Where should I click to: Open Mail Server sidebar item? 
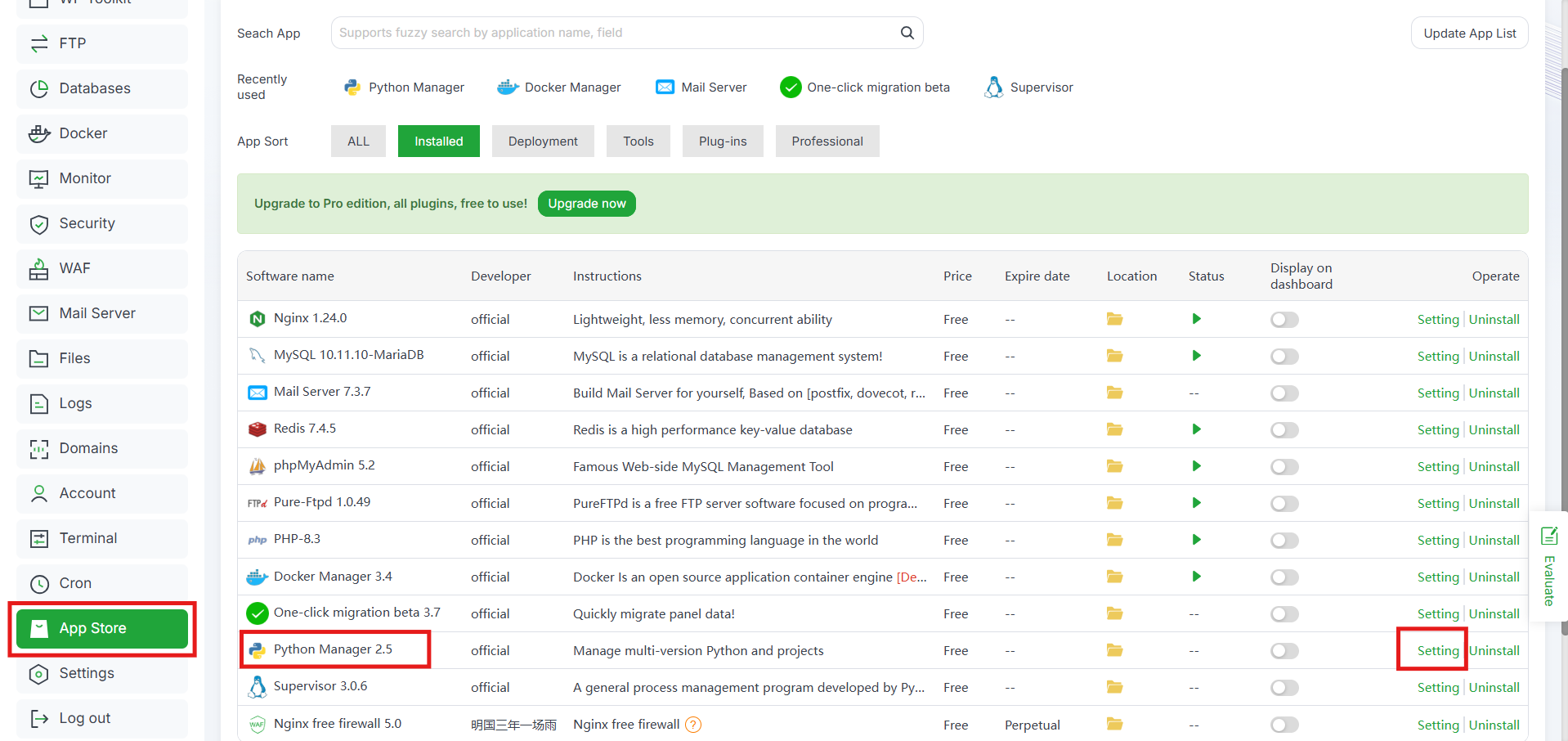102,313
